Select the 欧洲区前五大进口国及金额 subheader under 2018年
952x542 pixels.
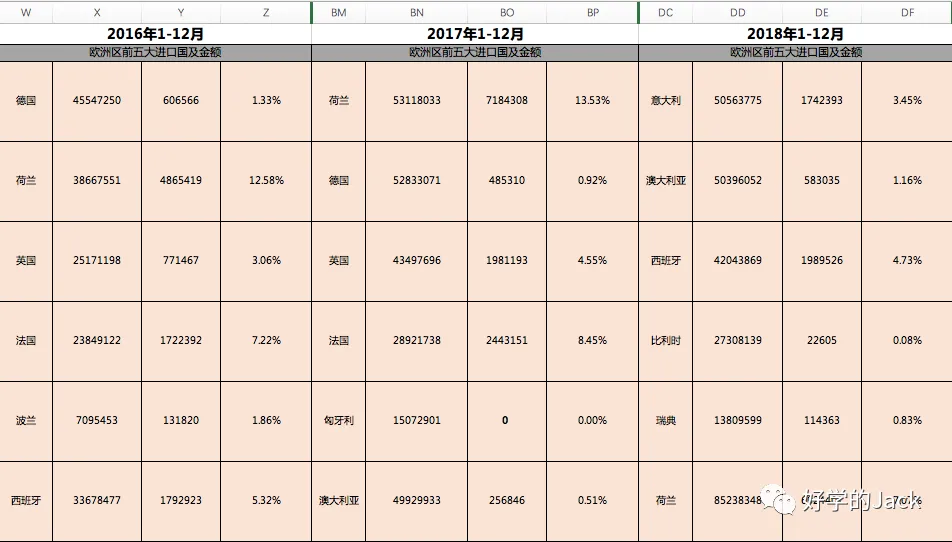[x=795, y=53]
